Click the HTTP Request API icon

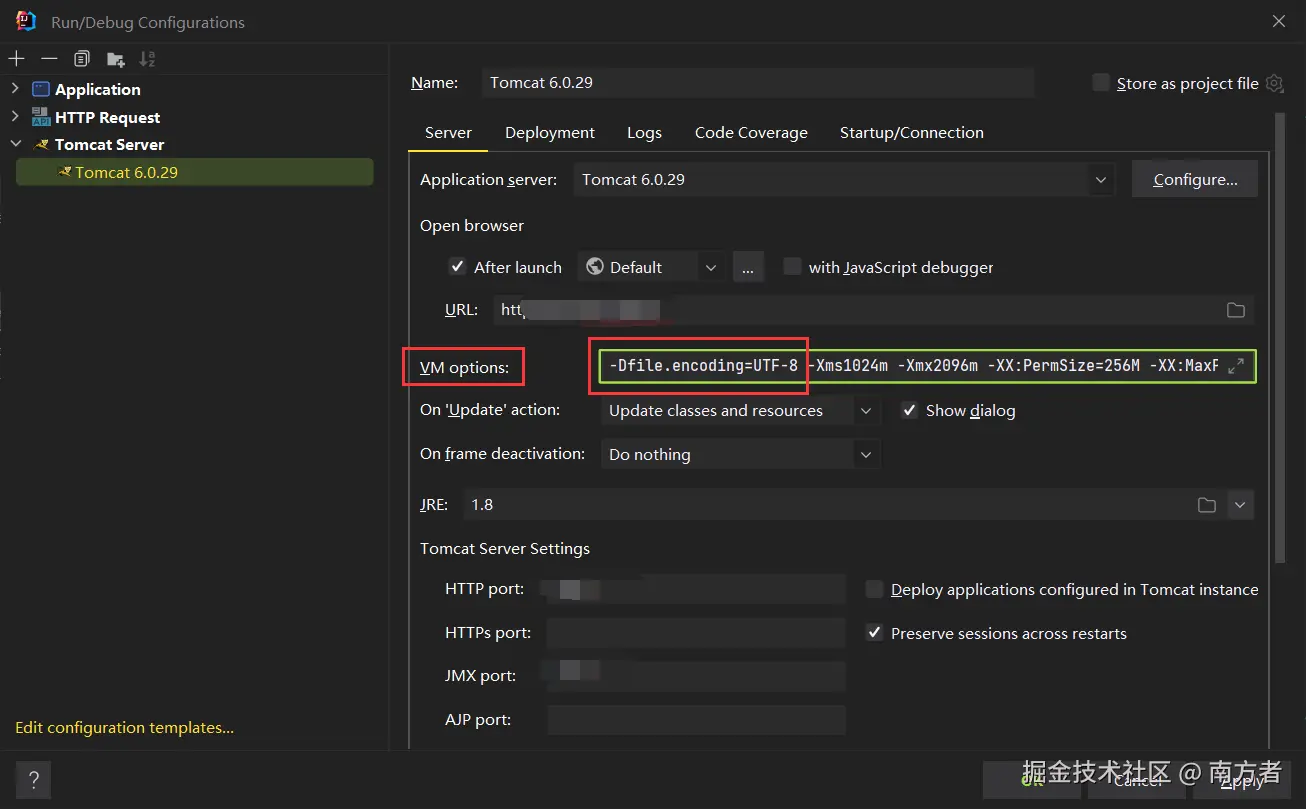41,117
